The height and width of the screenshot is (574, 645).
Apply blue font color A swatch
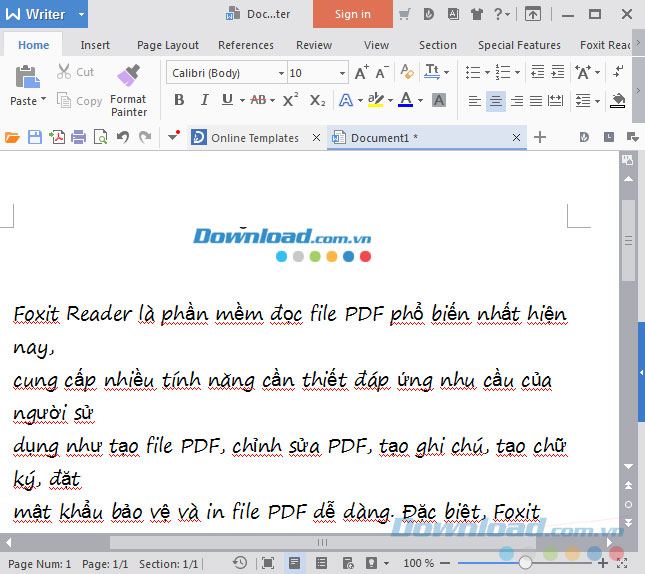[x=406, y=100]
